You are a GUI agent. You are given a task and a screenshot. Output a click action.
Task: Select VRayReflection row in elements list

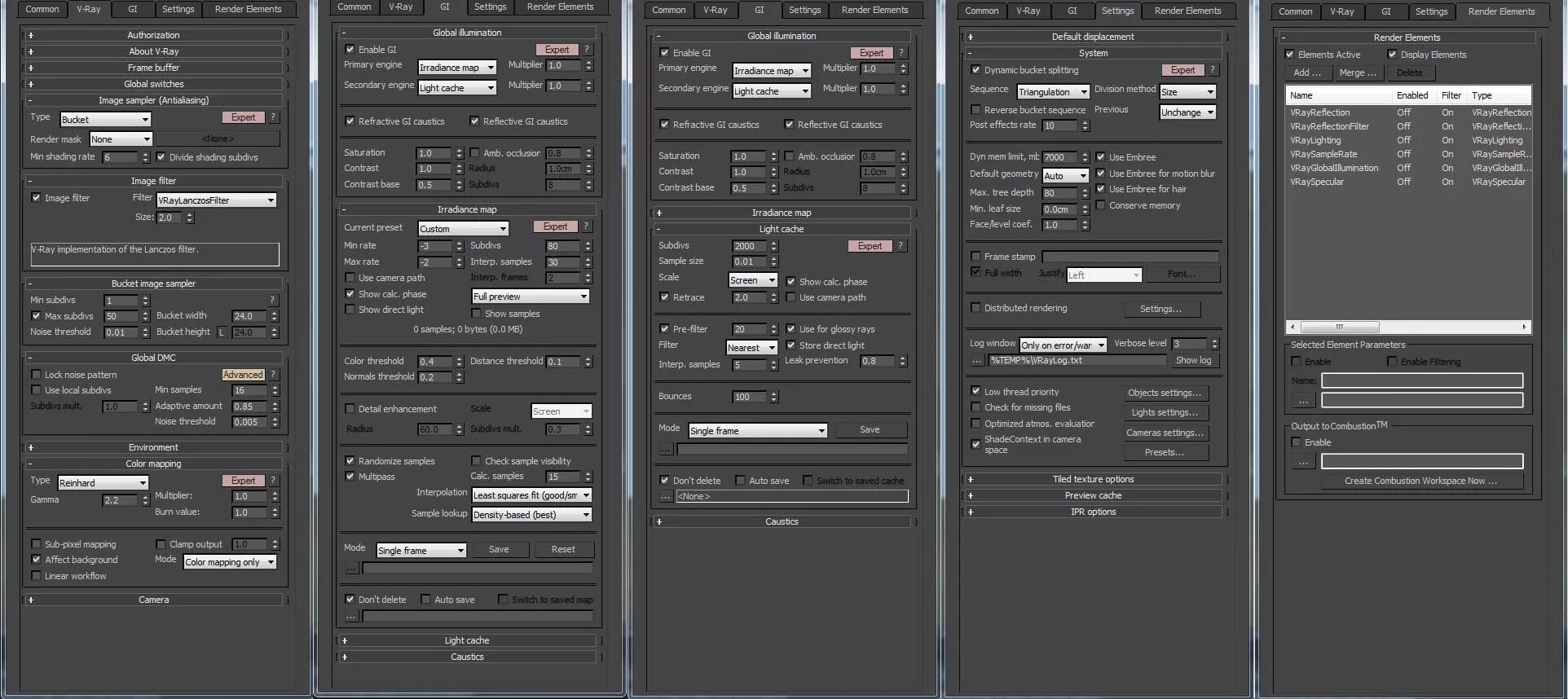[1408, 112]
